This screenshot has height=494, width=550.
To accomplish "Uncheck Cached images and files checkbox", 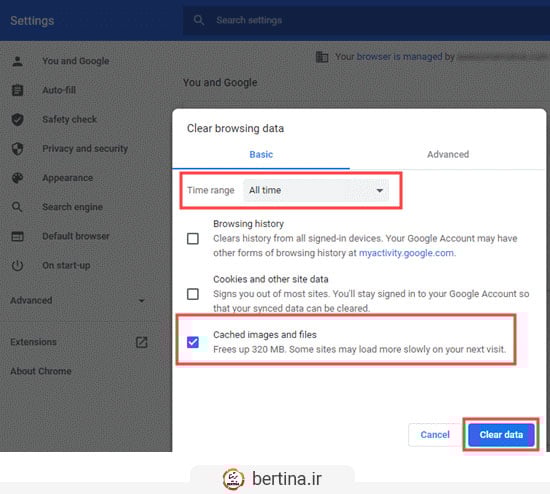I will pyautogui.click(x=193, y=342).
